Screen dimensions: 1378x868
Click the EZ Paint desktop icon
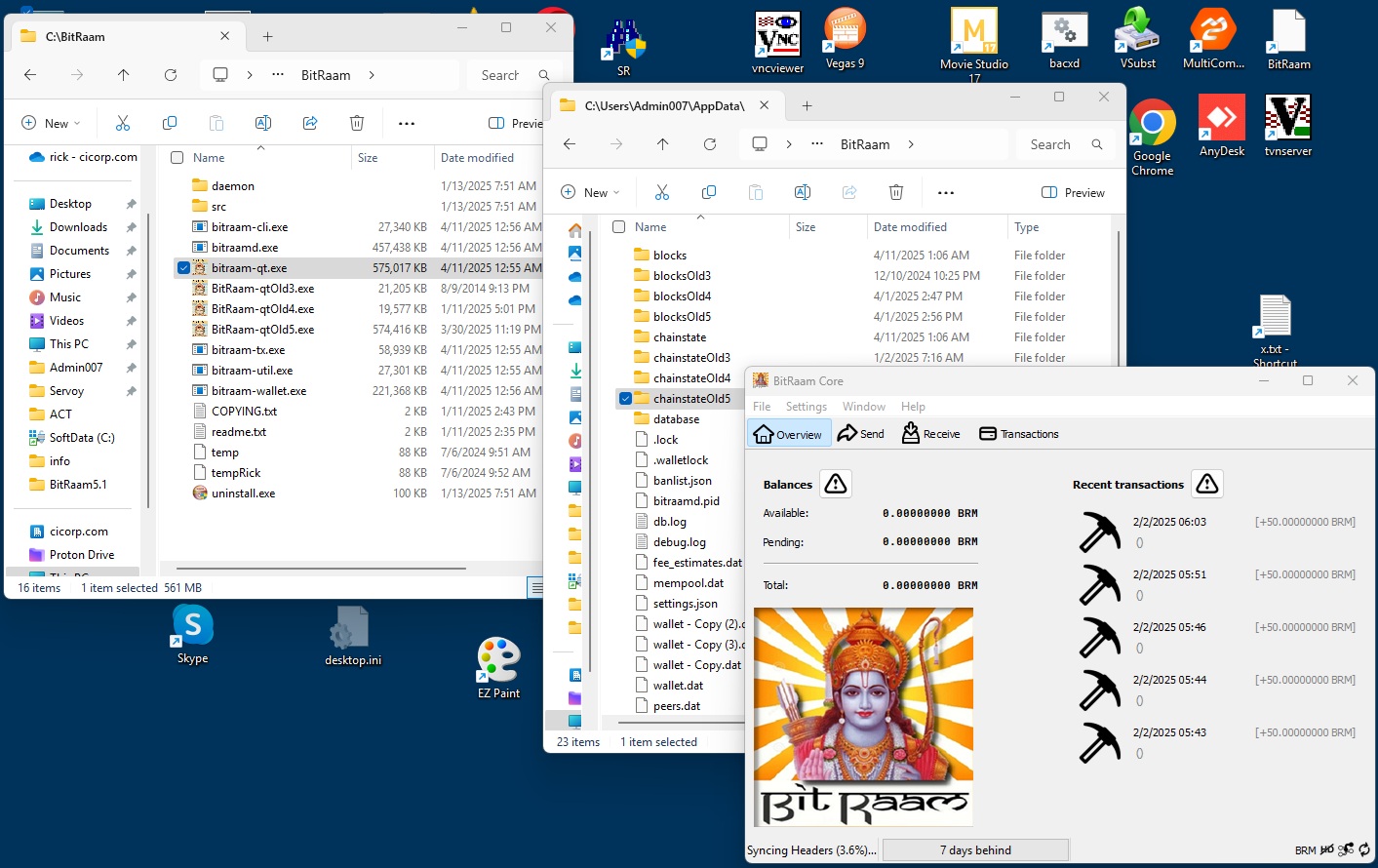(498, 668)
